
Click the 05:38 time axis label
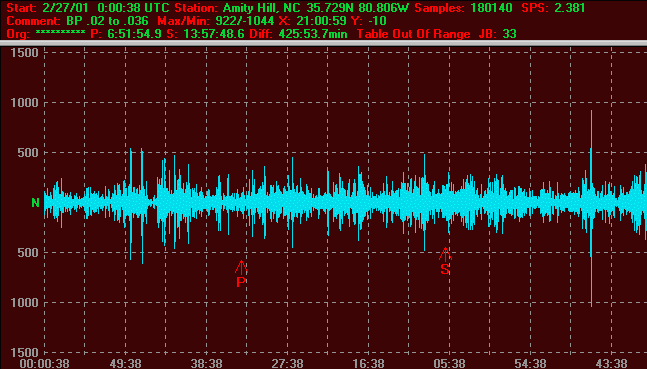(449, 364)
